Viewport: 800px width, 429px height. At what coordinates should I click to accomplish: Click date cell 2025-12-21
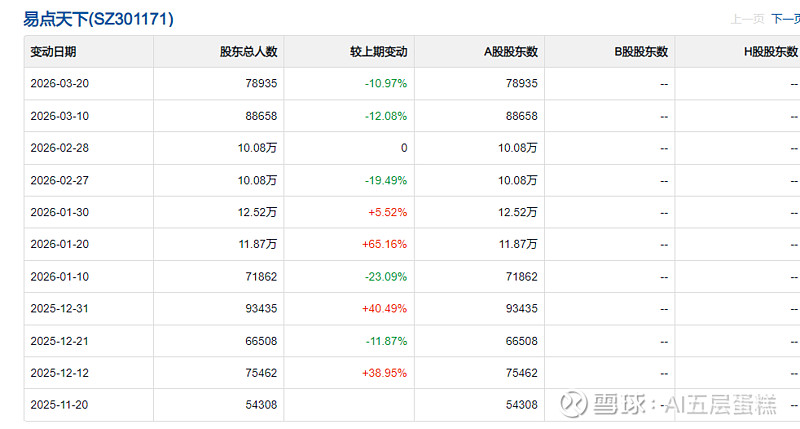pos(60,341)
